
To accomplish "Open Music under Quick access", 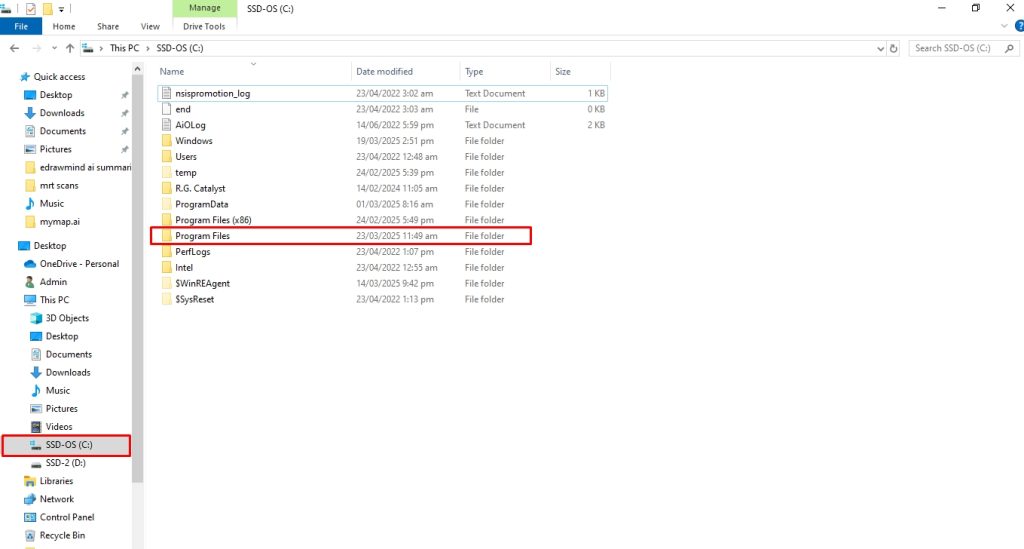I will 52,204.
